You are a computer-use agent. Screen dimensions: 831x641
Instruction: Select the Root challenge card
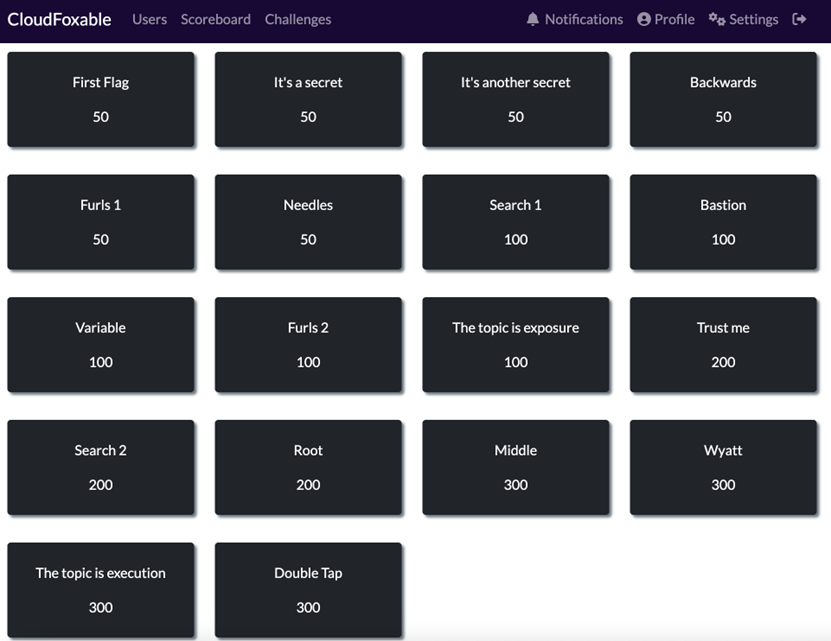point(308,467)
